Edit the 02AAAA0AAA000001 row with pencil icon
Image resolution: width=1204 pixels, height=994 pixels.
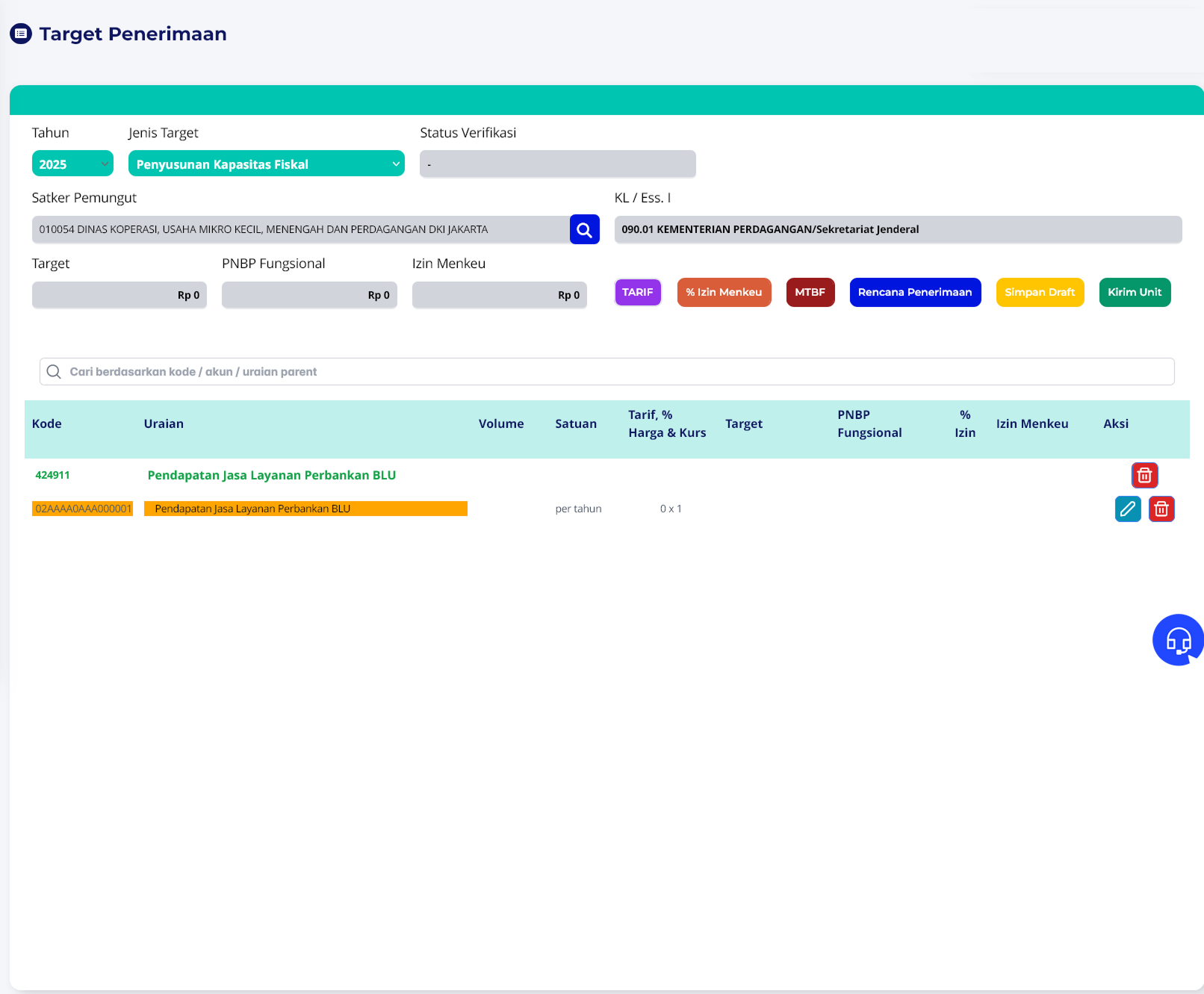click(1127, 509)
